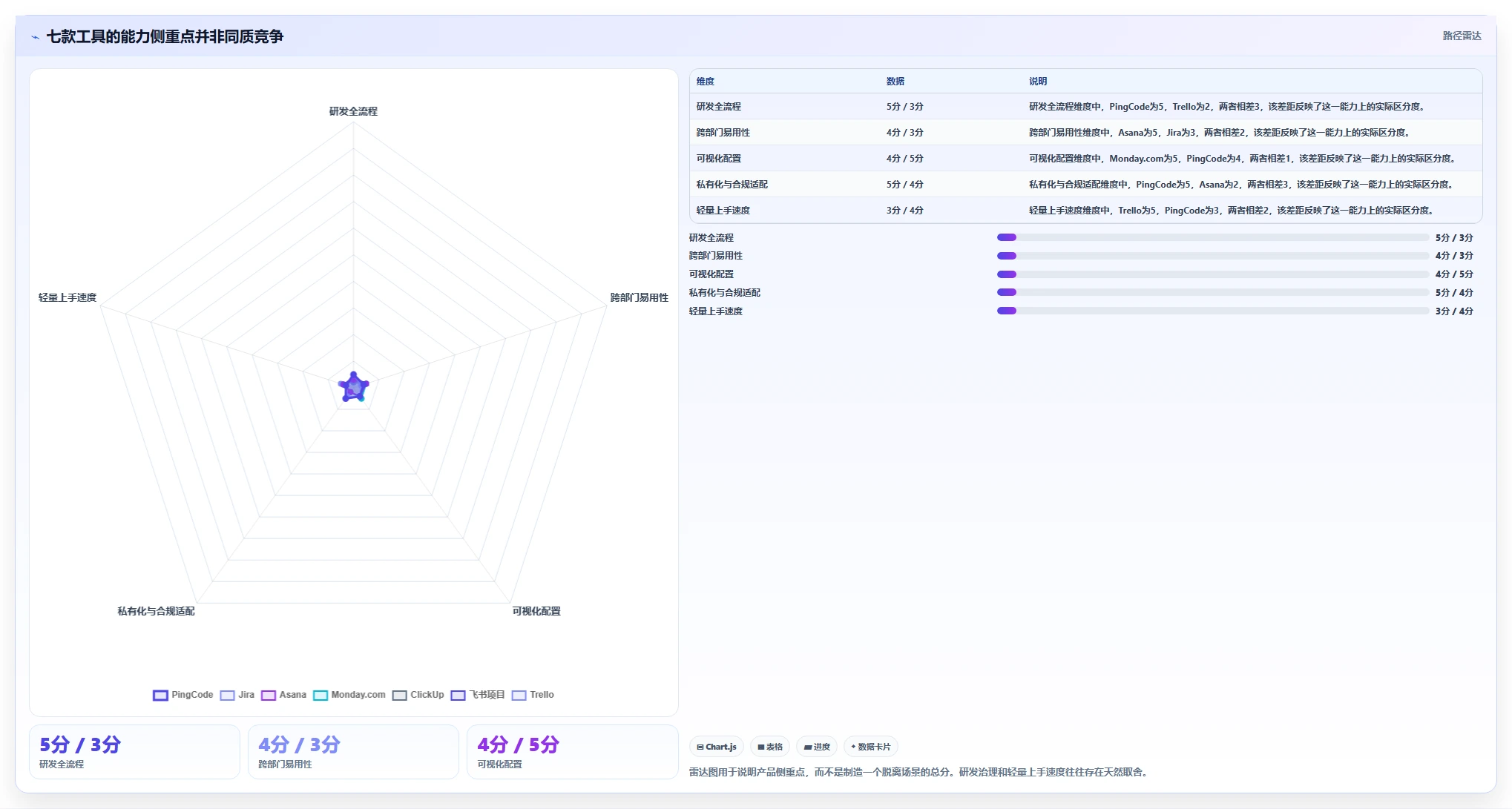Select the Chart.js chip
The image size is (1512, 809).
pyautogui.click(x=717, y=747)
